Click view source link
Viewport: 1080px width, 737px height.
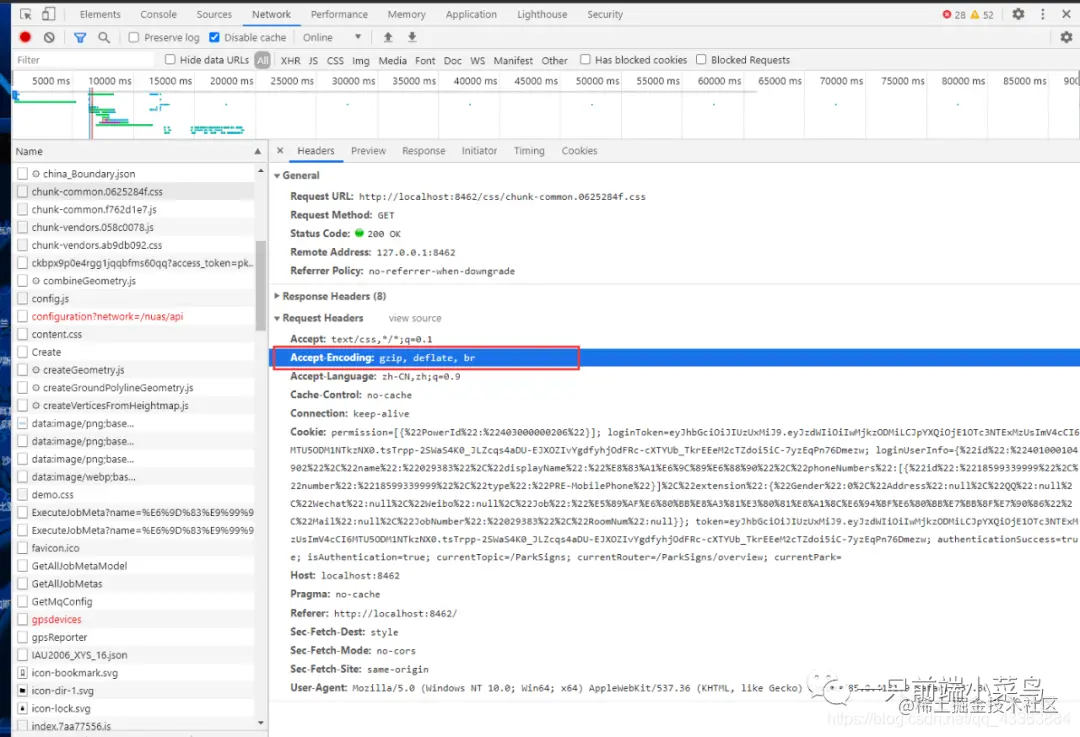coord(415,318)
